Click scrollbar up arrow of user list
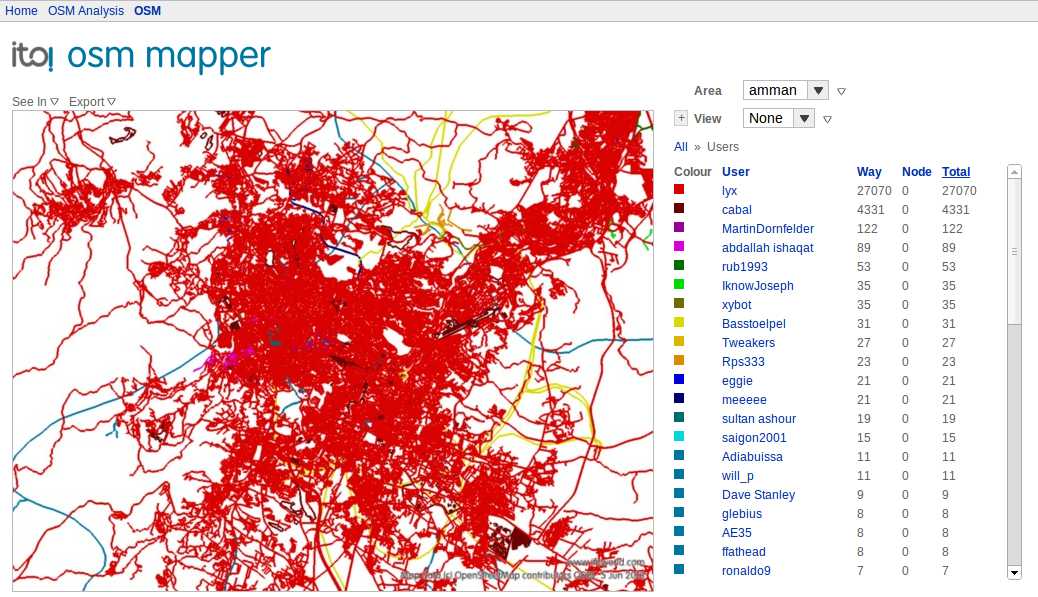Viewport: 1038px width, 597px height. tap(1014, 172)
